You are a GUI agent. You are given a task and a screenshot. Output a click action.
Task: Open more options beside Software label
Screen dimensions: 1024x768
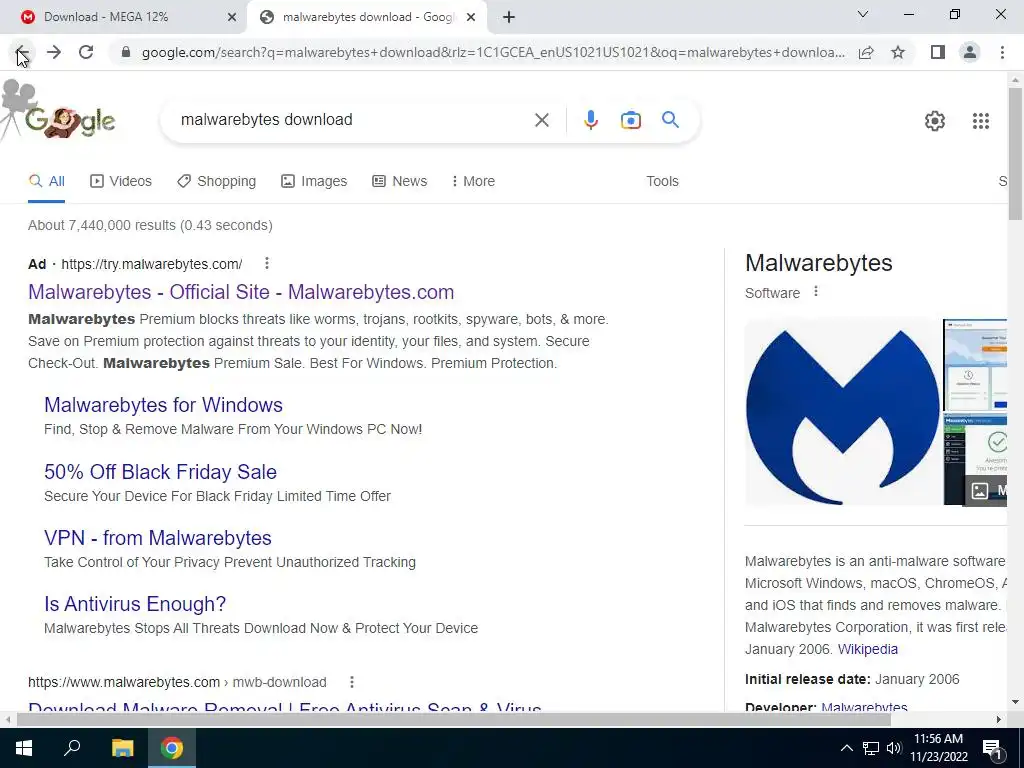pyautogui.click(x=816, y=292)
